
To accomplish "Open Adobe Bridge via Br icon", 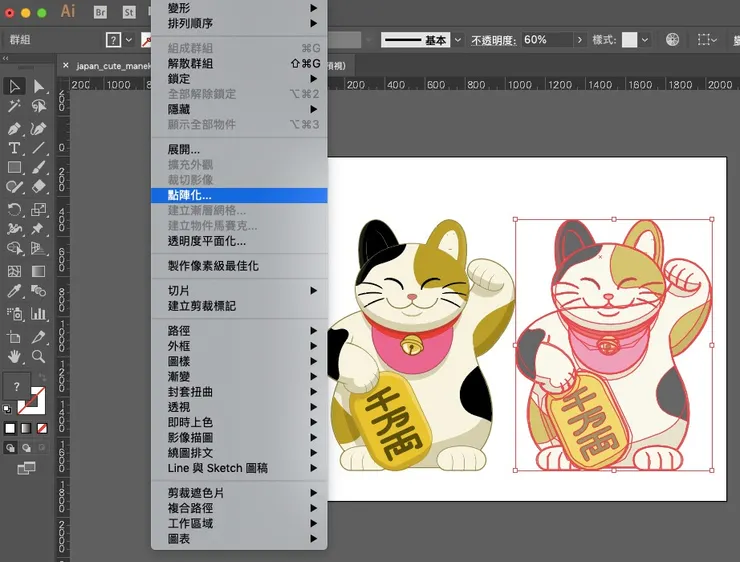I will 100,12.
